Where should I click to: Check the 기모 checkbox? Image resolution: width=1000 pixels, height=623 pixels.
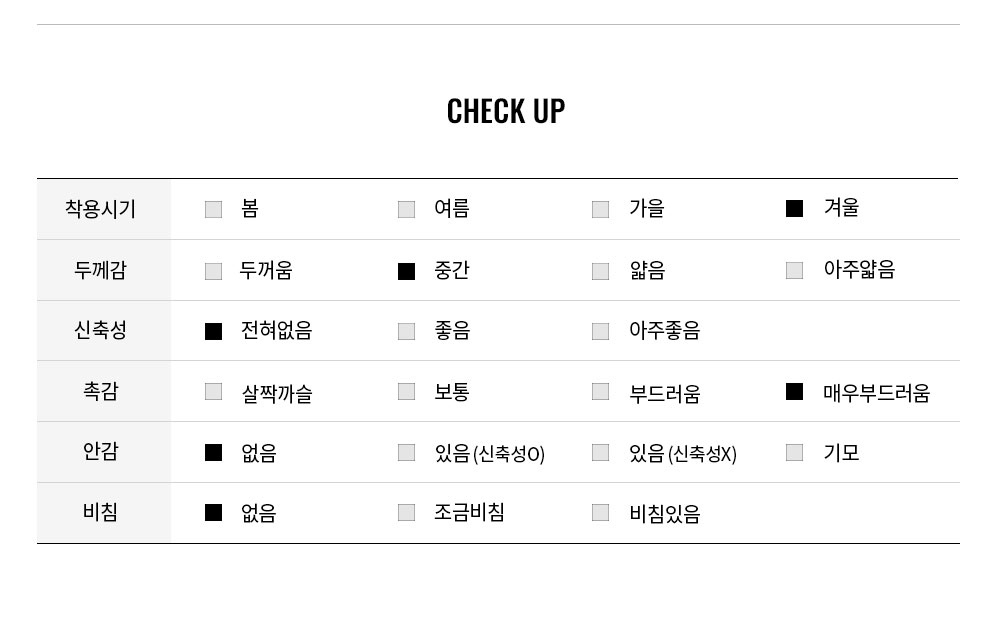[794, 453]
